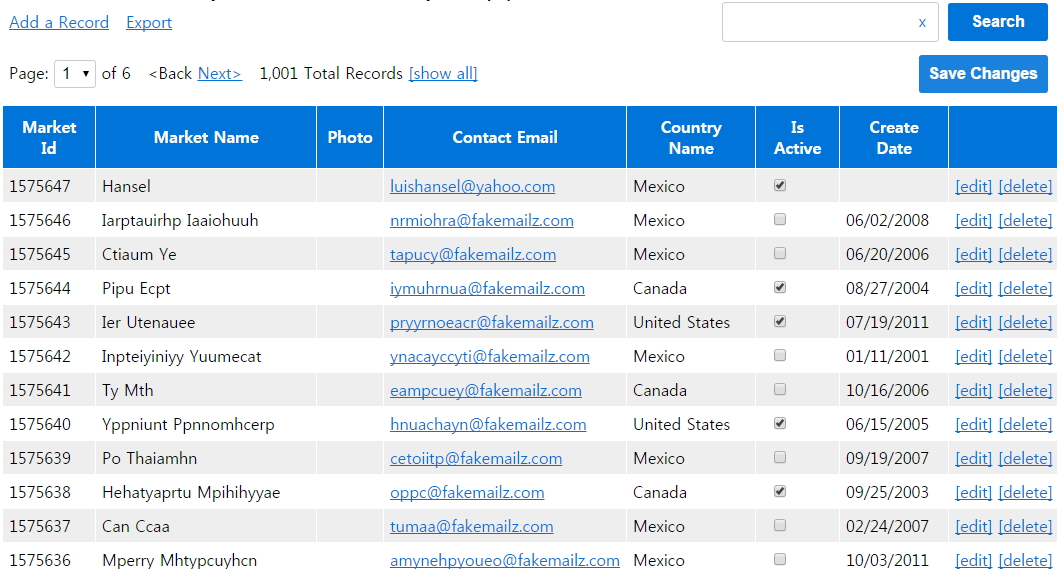1057x569 pixels.
Task: Click Save Changes button
Action: tap(983, 73)
